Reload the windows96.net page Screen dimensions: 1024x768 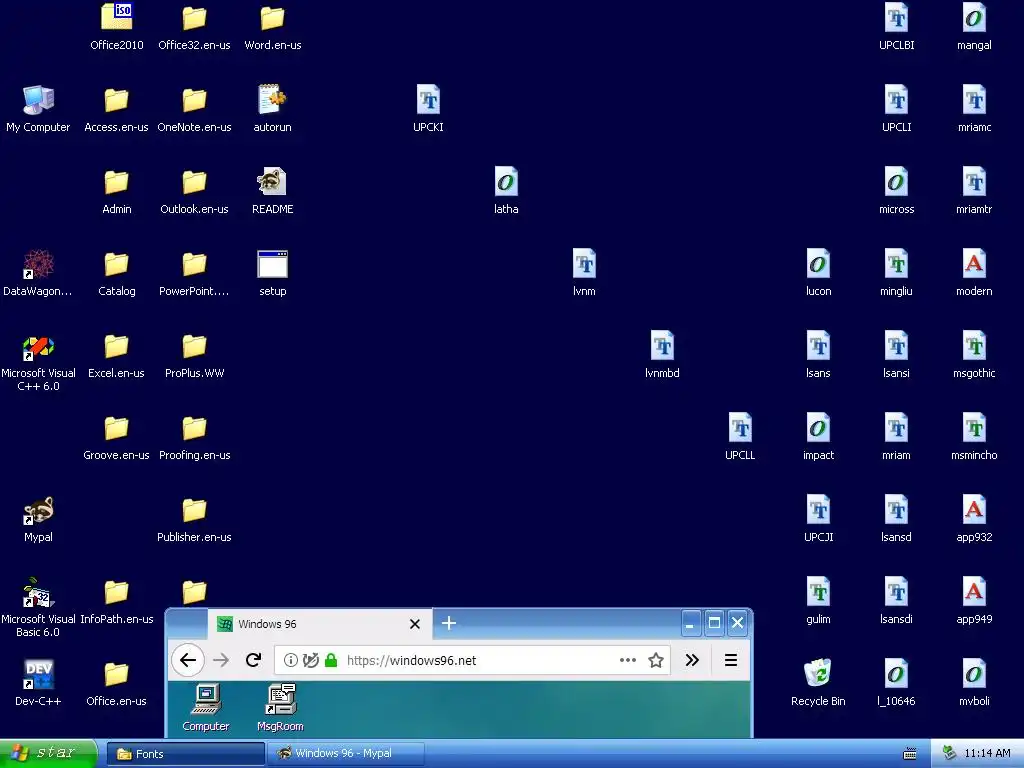click(x=253, y=660)
